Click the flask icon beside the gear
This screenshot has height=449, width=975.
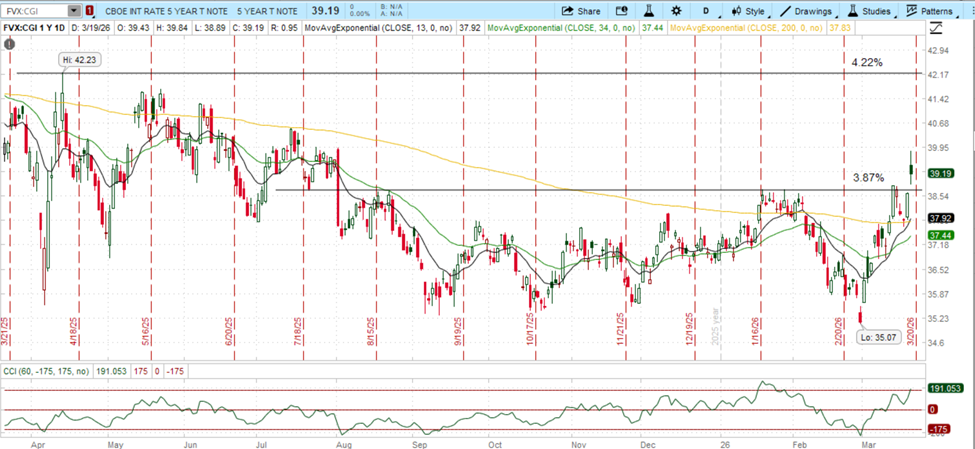(648, 11)
